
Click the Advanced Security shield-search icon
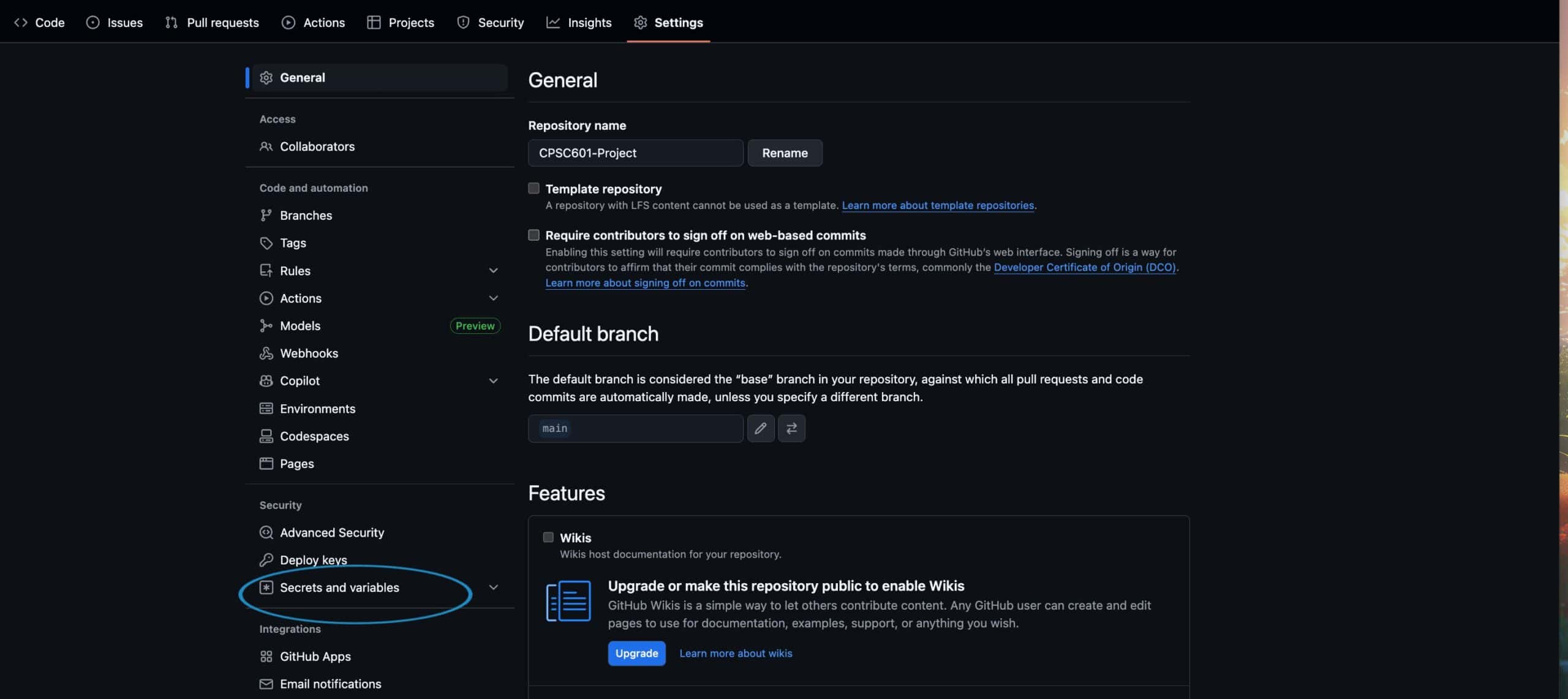[266, 532]
